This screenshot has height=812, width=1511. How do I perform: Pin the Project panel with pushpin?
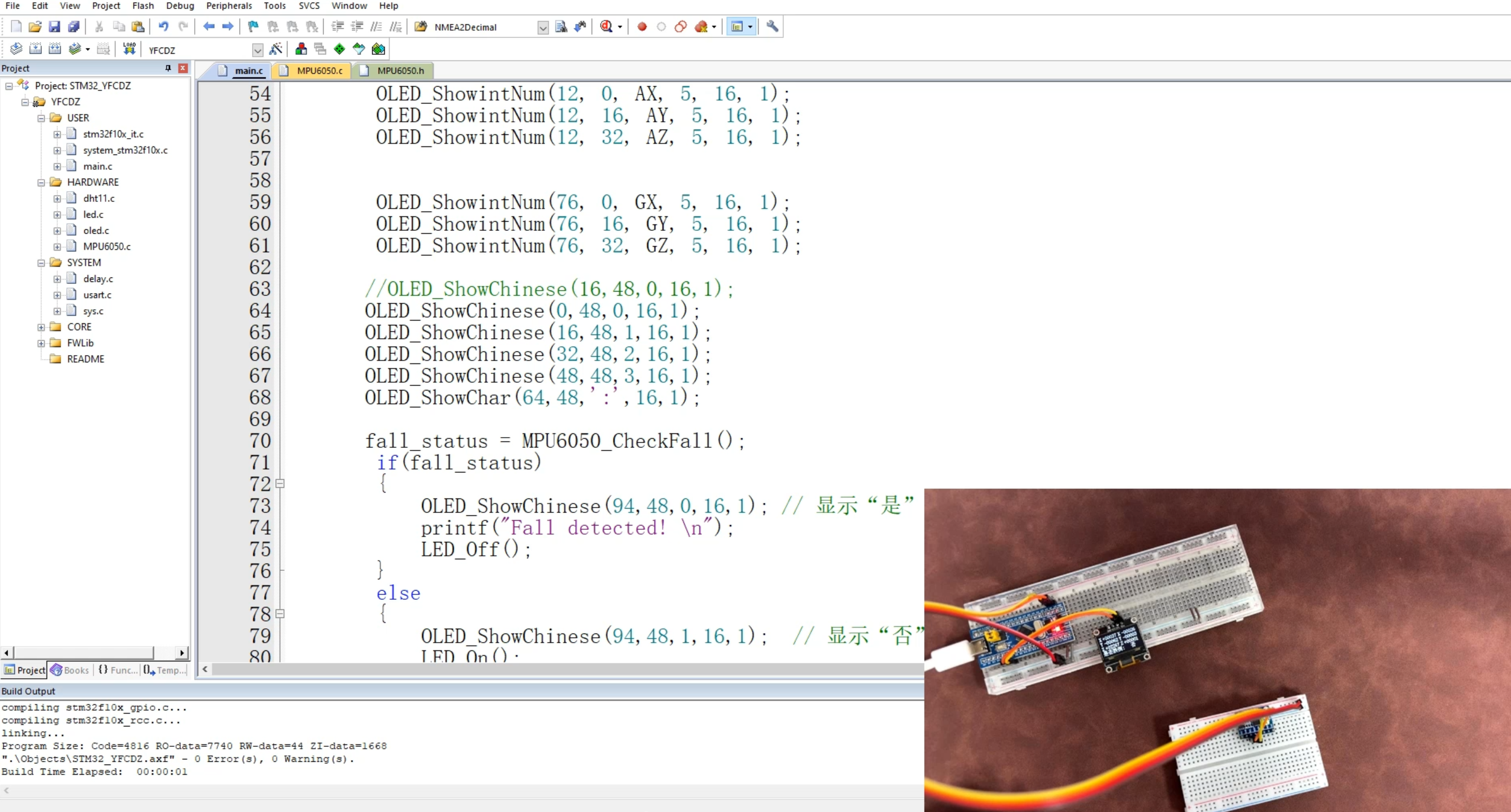(168, 68)
